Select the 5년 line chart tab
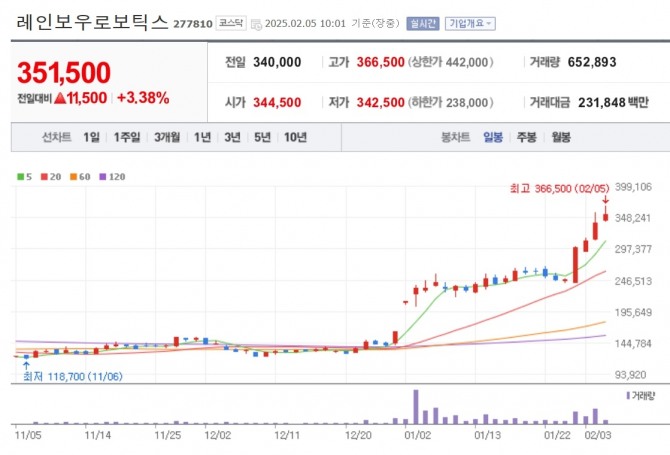The height and width of the screenshot is (455, 670). (262, 137)
